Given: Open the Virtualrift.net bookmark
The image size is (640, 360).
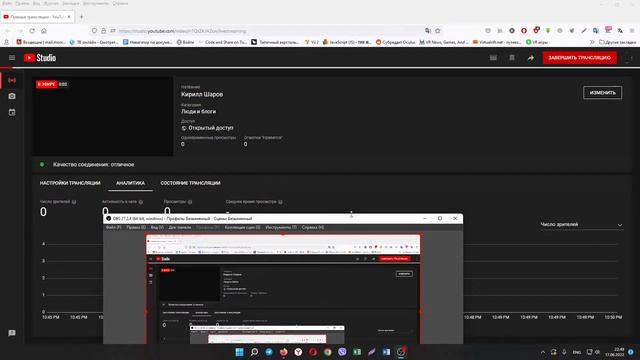Looking at the screenshot, I should [497, 42].
